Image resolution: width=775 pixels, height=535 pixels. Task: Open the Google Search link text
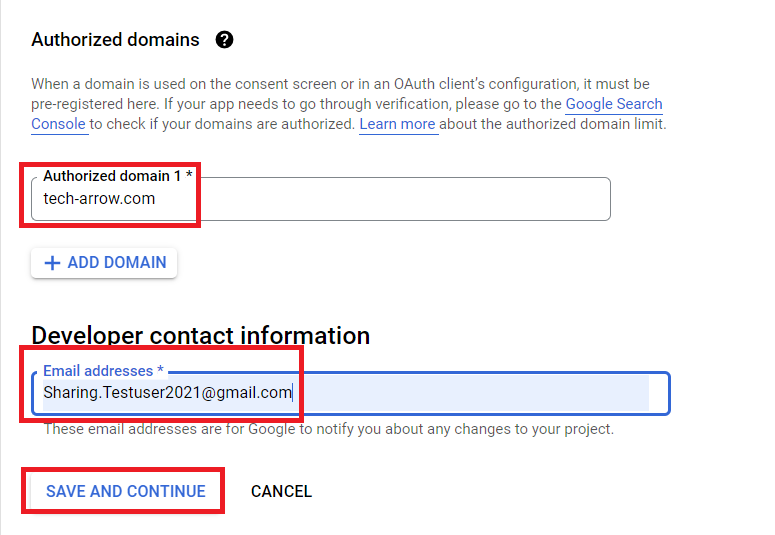[x=614, y=104]
